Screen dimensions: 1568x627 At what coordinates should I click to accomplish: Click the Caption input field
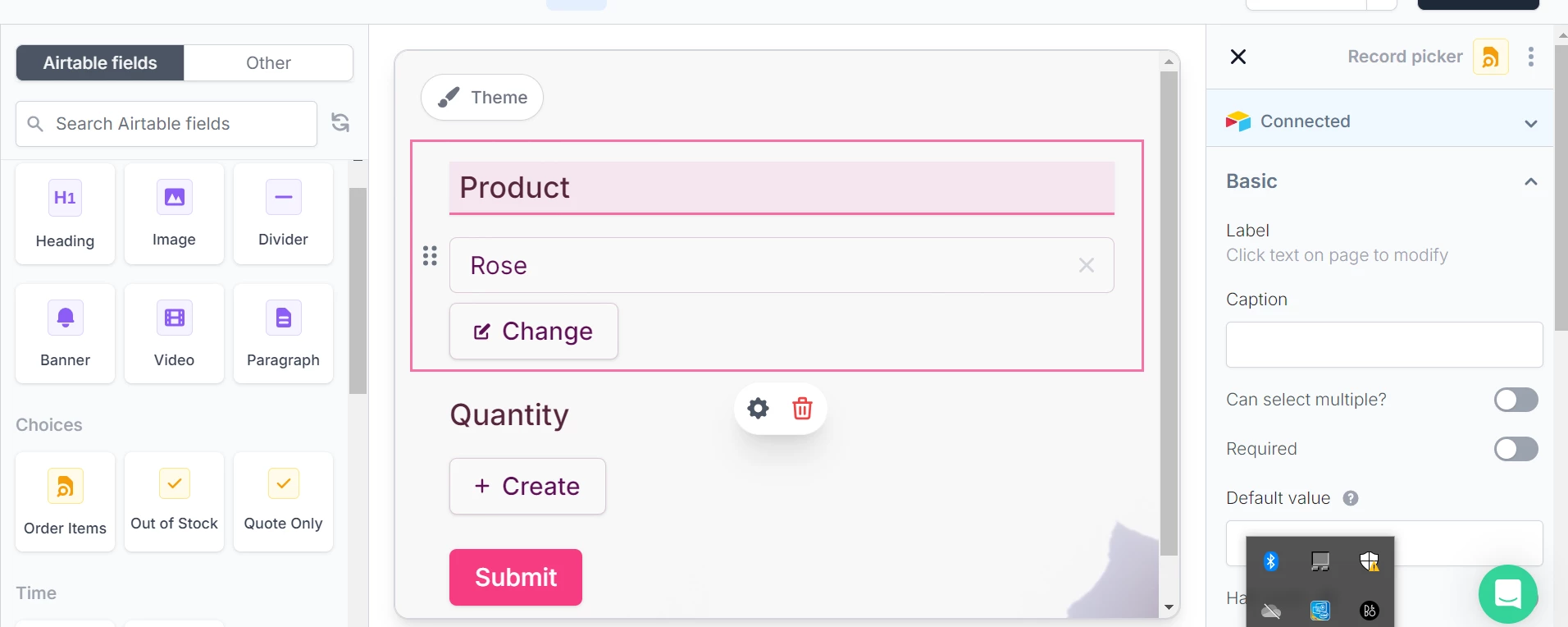(x=1383, y=345)
